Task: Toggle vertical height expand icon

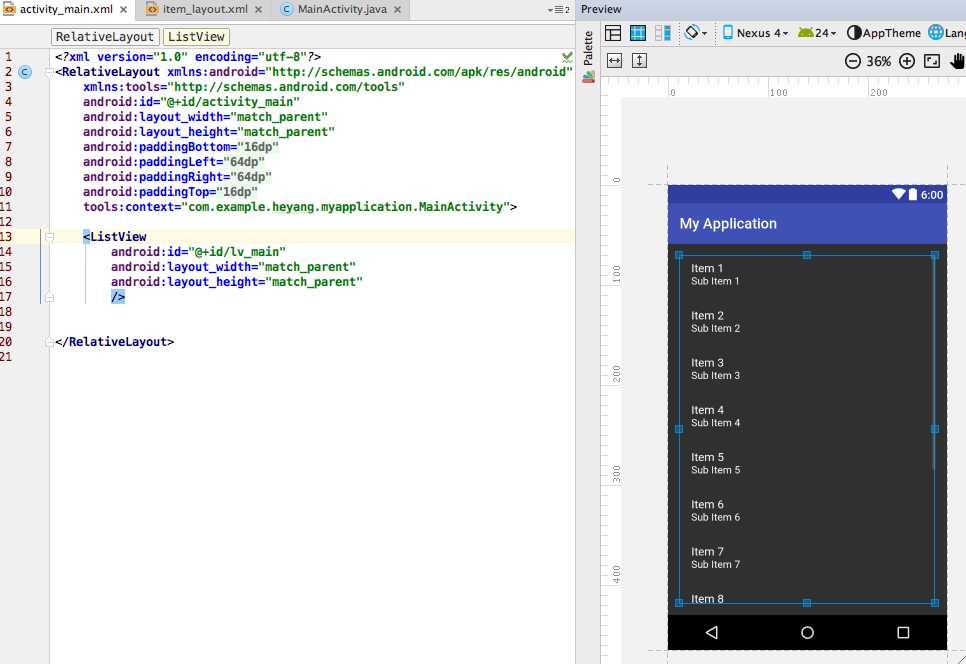Action: coord(639,60)
